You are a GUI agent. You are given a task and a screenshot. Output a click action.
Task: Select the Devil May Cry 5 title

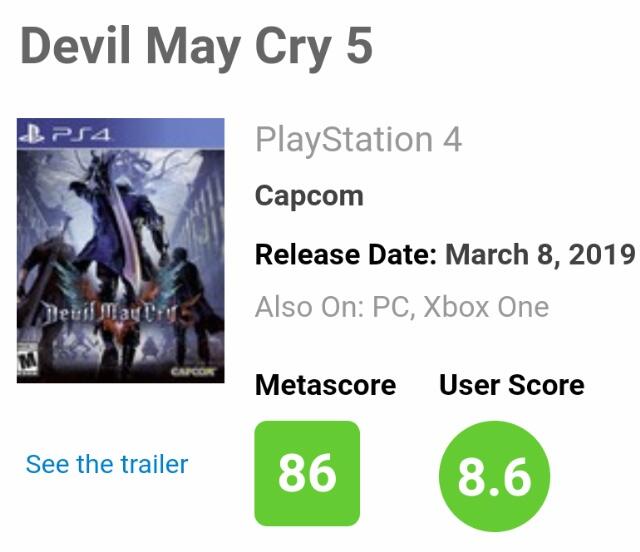[x=196, y=45]
